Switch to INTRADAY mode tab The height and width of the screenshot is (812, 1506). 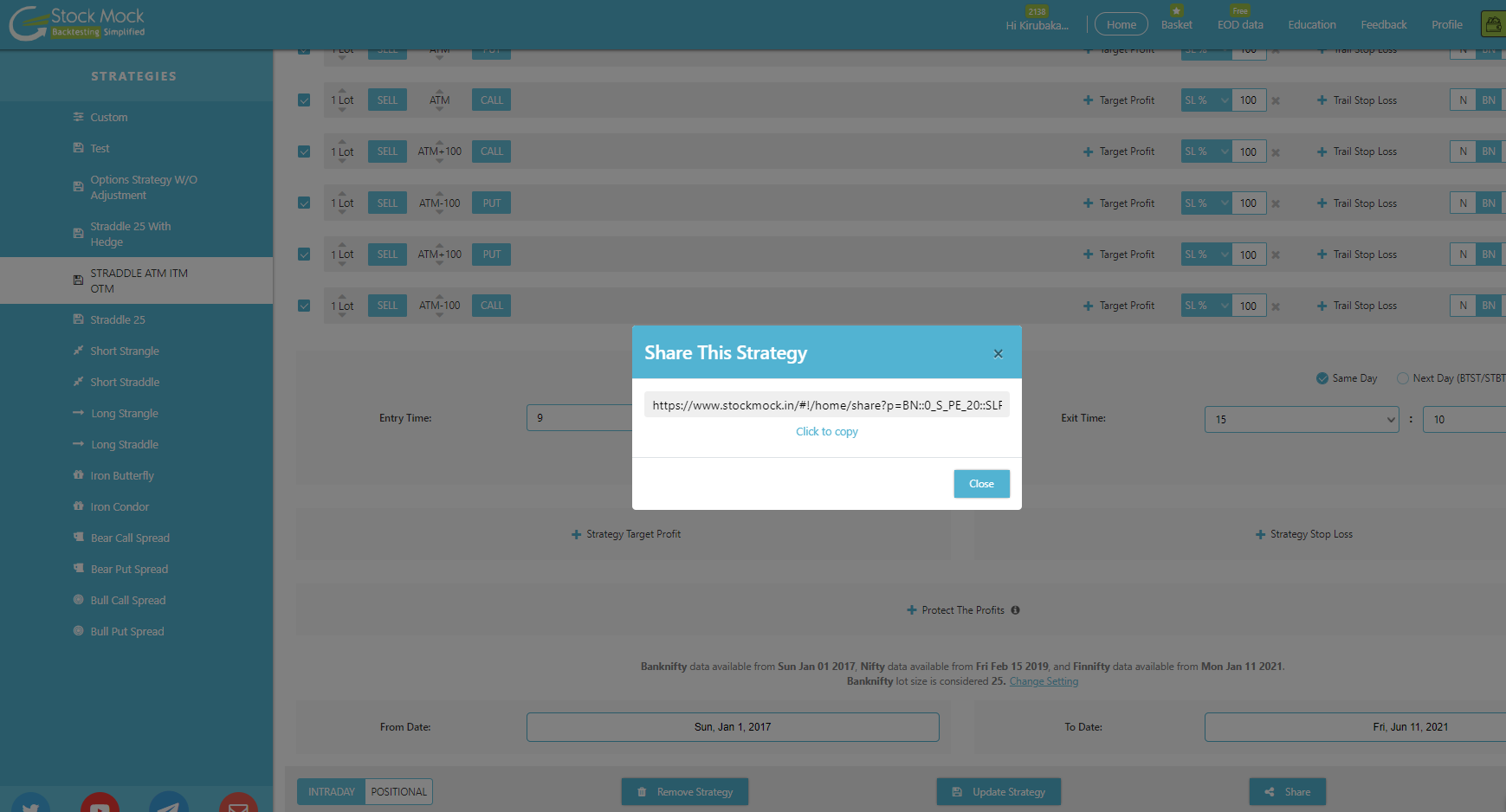332,792
